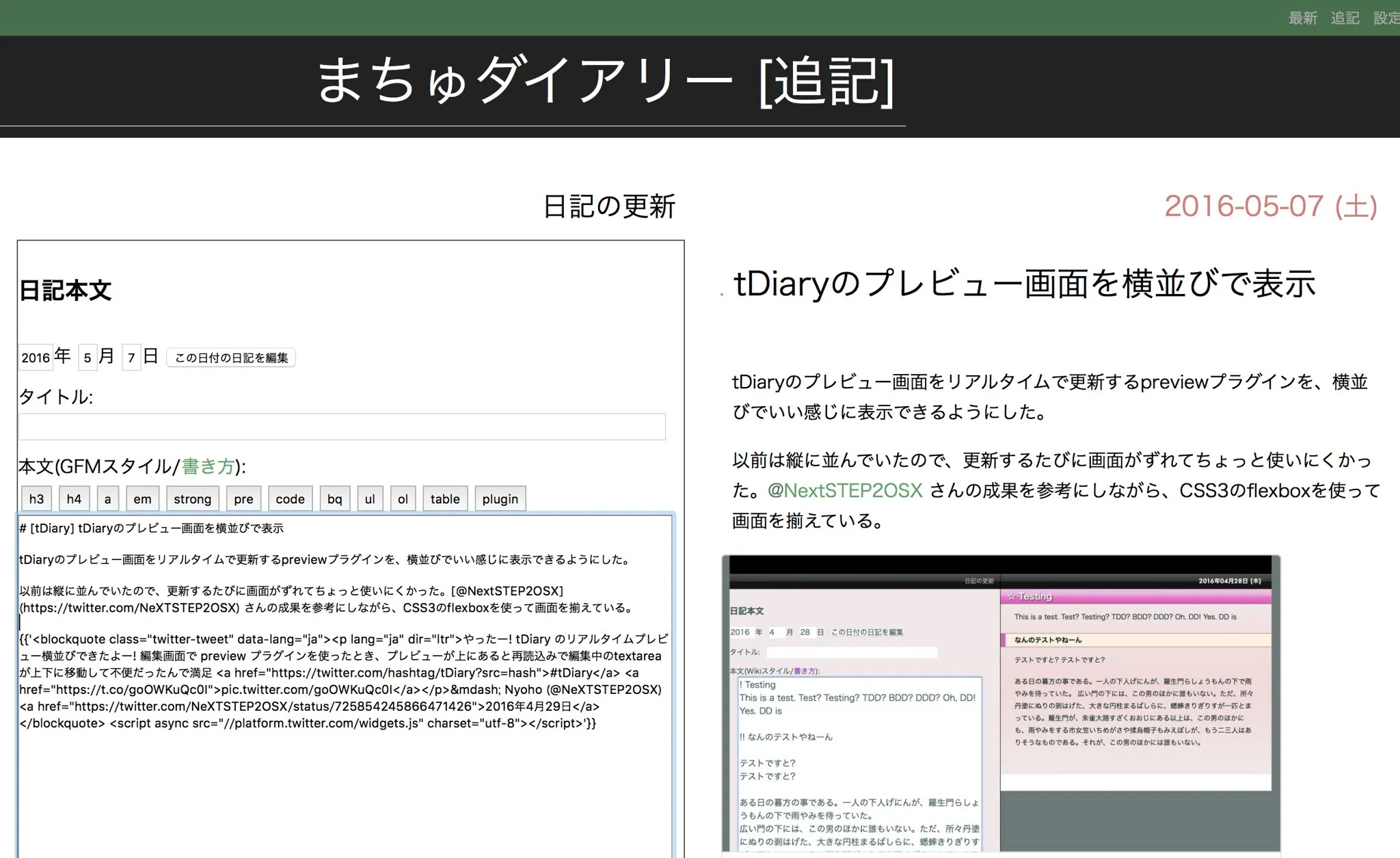Viewport: 1400px width, 858px height.
Task: Click the table toolbar button
Action: tap(445, 499)
